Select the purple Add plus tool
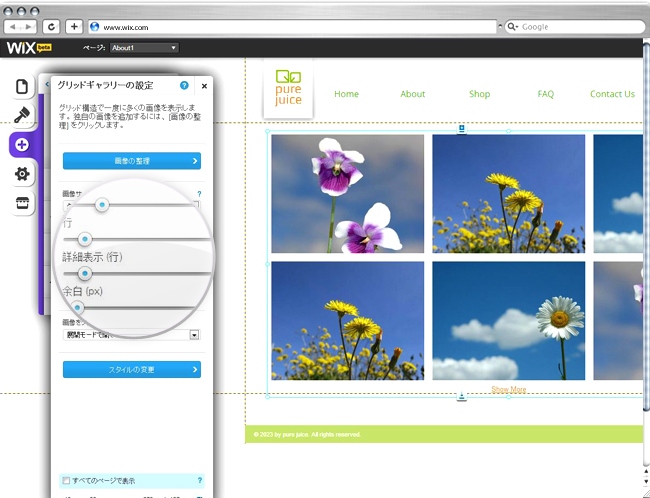 click(22, 145)
